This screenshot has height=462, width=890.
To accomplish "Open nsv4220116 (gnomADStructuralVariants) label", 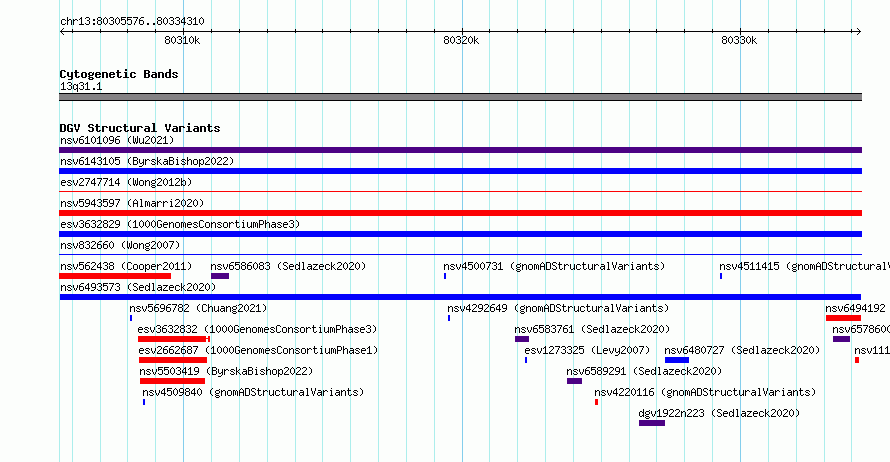I will [x=705, y=392].
